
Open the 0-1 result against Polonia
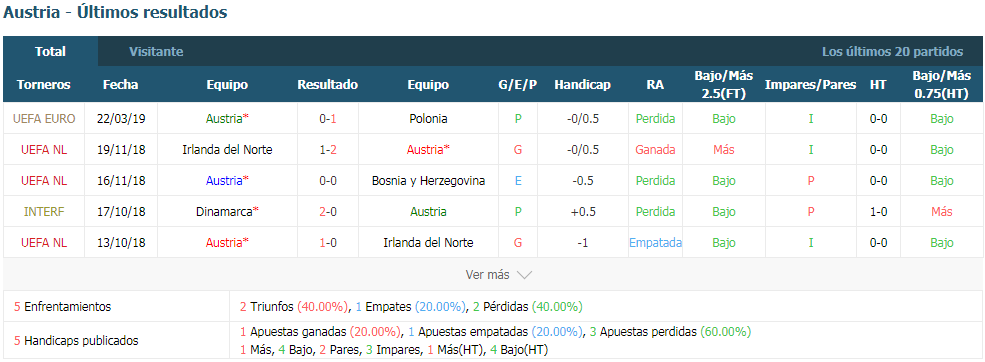point(328,118)
